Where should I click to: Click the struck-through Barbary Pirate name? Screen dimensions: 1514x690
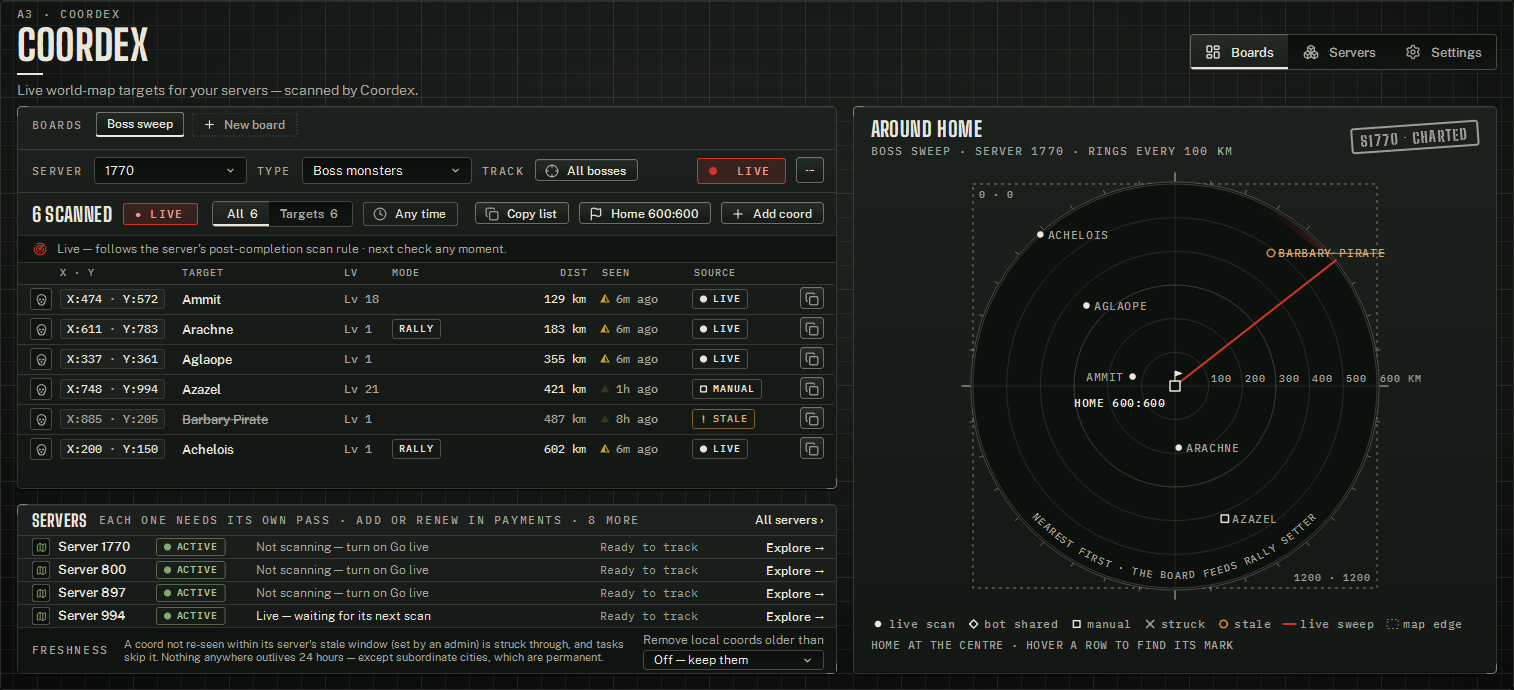pos(225,419)
